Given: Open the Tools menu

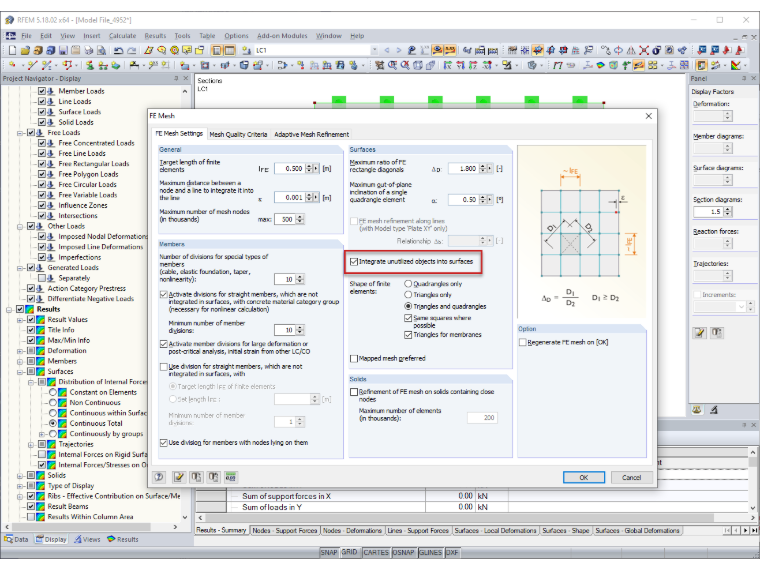Looking at the screenshot, I should pos(182,36).
